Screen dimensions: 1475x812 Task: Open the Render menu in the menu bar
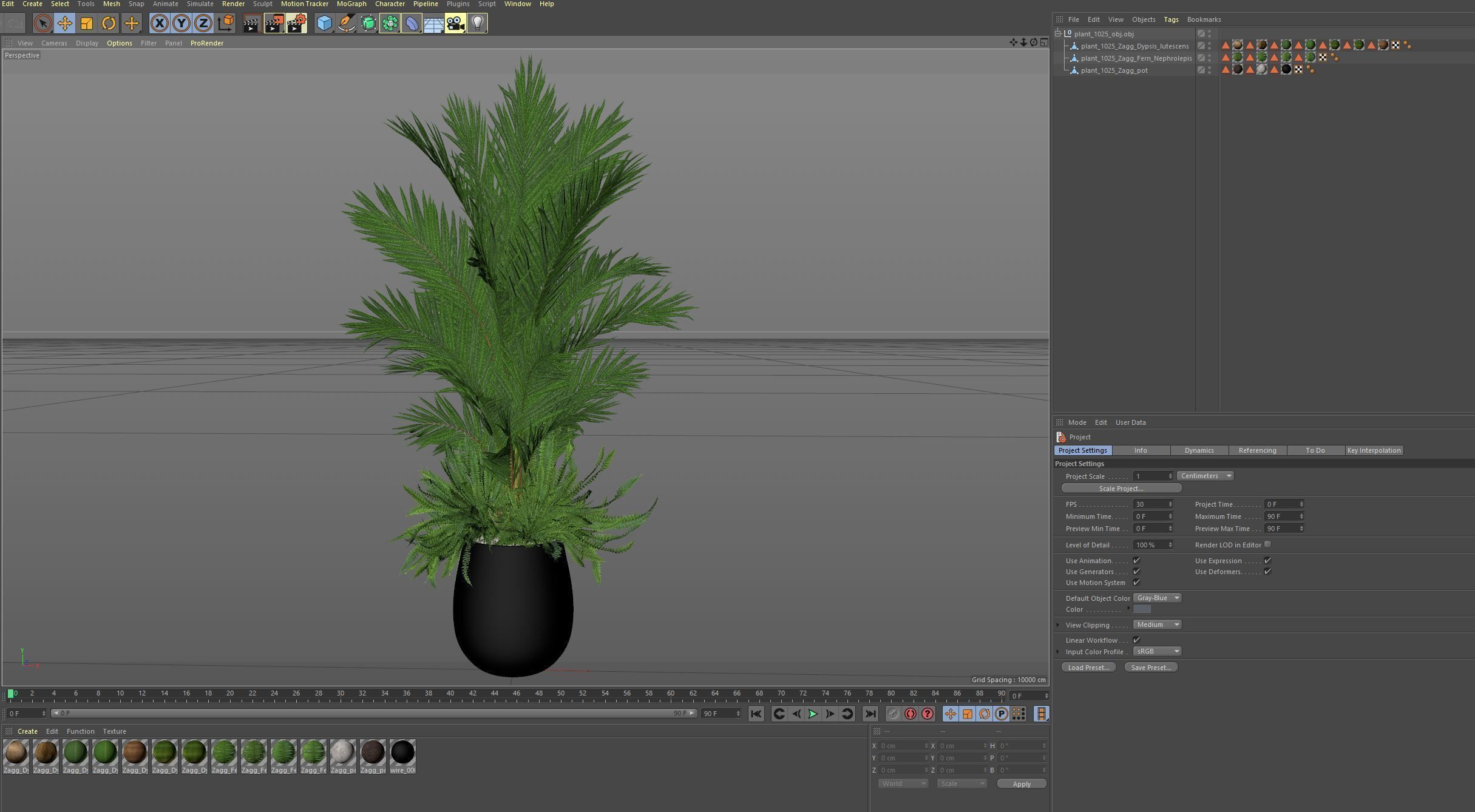[x=233, y=4]
